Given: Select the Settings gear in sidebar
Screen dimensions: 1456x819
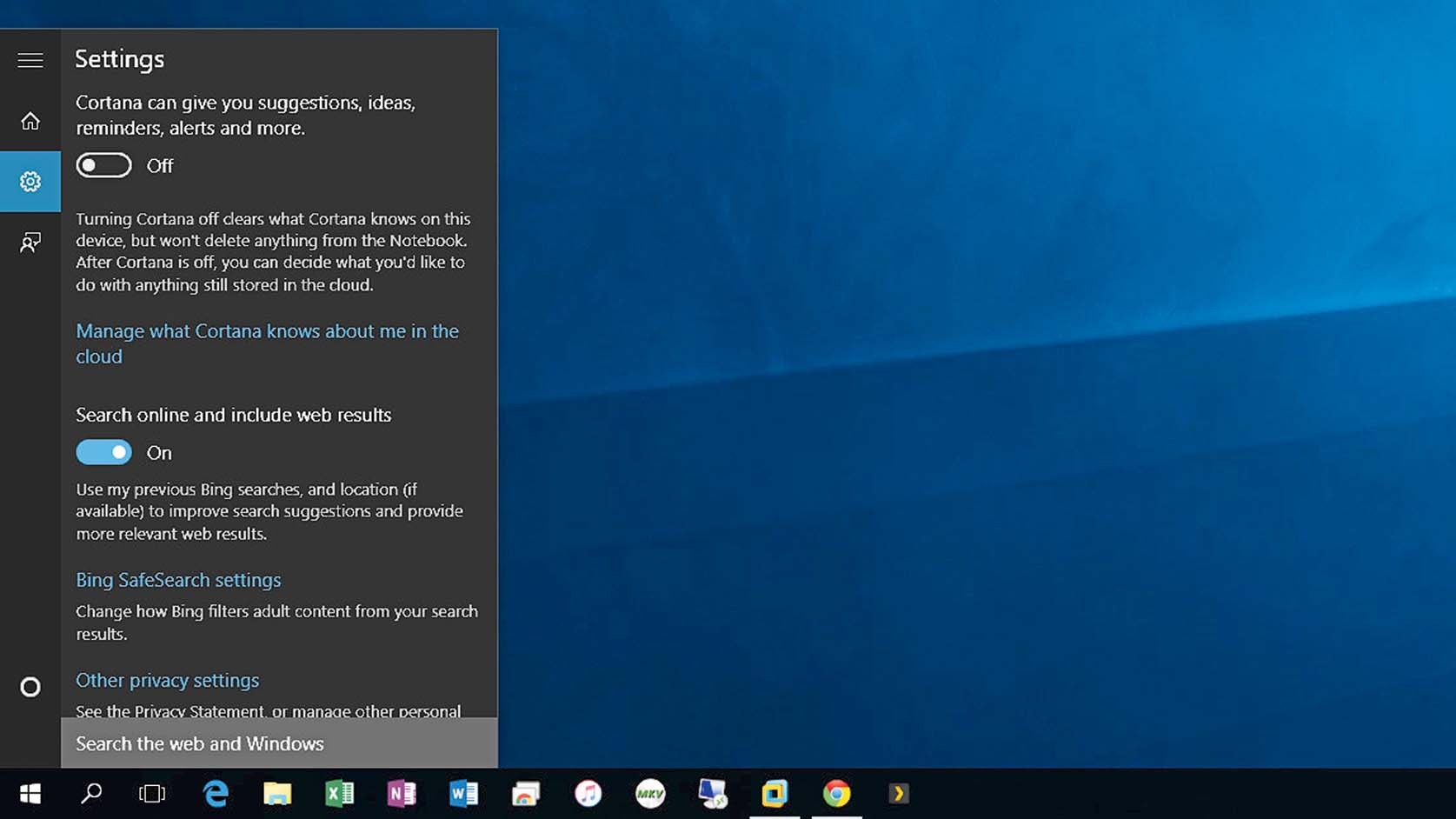Looking at the screenshot, I should click(30, 182).
